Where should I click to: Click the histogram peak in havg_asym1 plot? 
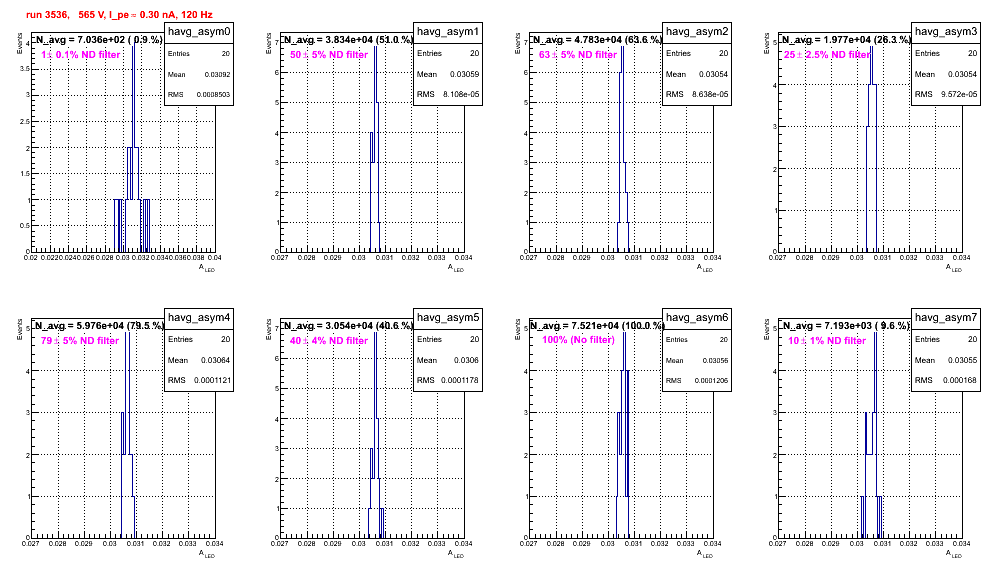click(375, 44)
